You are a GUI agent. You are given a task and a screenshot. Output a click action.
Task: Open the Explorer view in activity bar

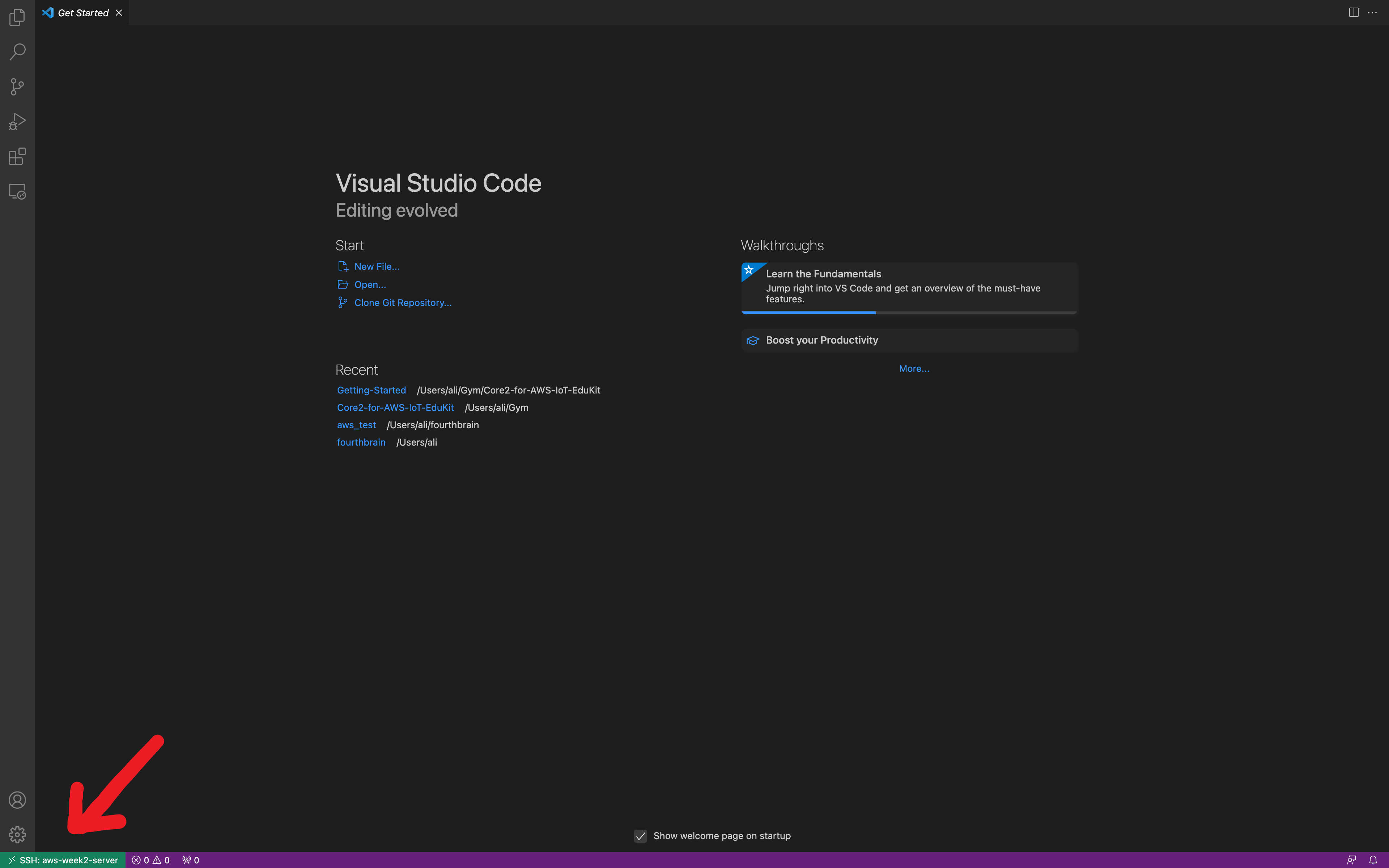[17, 17]
